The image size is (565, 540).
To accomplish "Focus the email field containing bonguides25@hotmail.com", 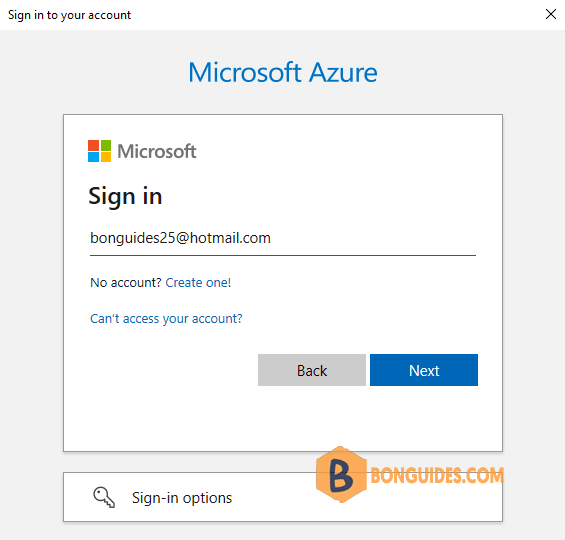I will [x=283, y=238].
